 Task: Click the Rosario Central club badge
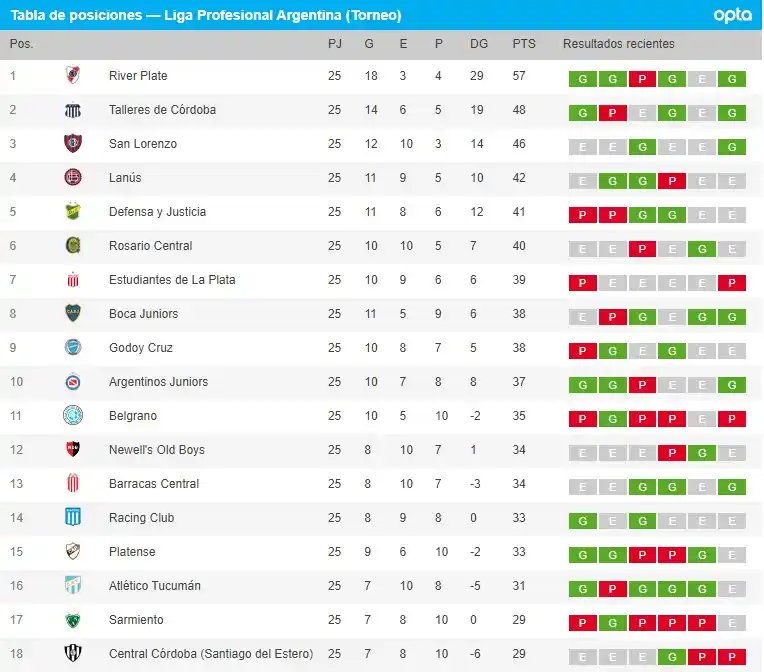[x=72, y=246]
